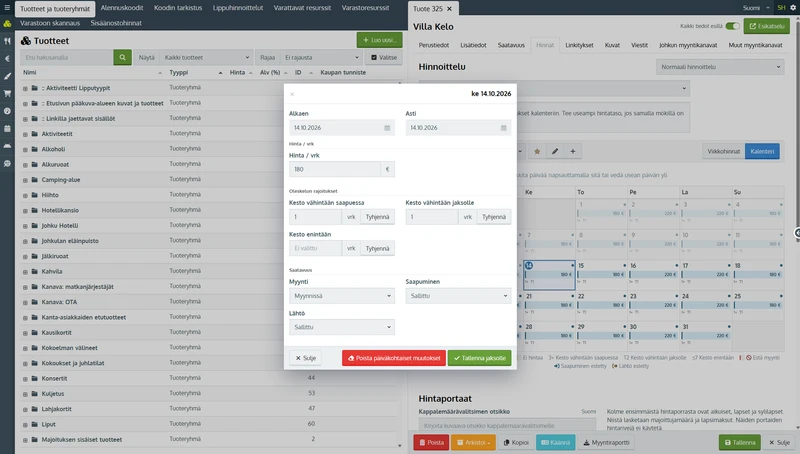This screenshot has height=454, width=800.
Task: Select calendar day 16
Action: point(654,274)
